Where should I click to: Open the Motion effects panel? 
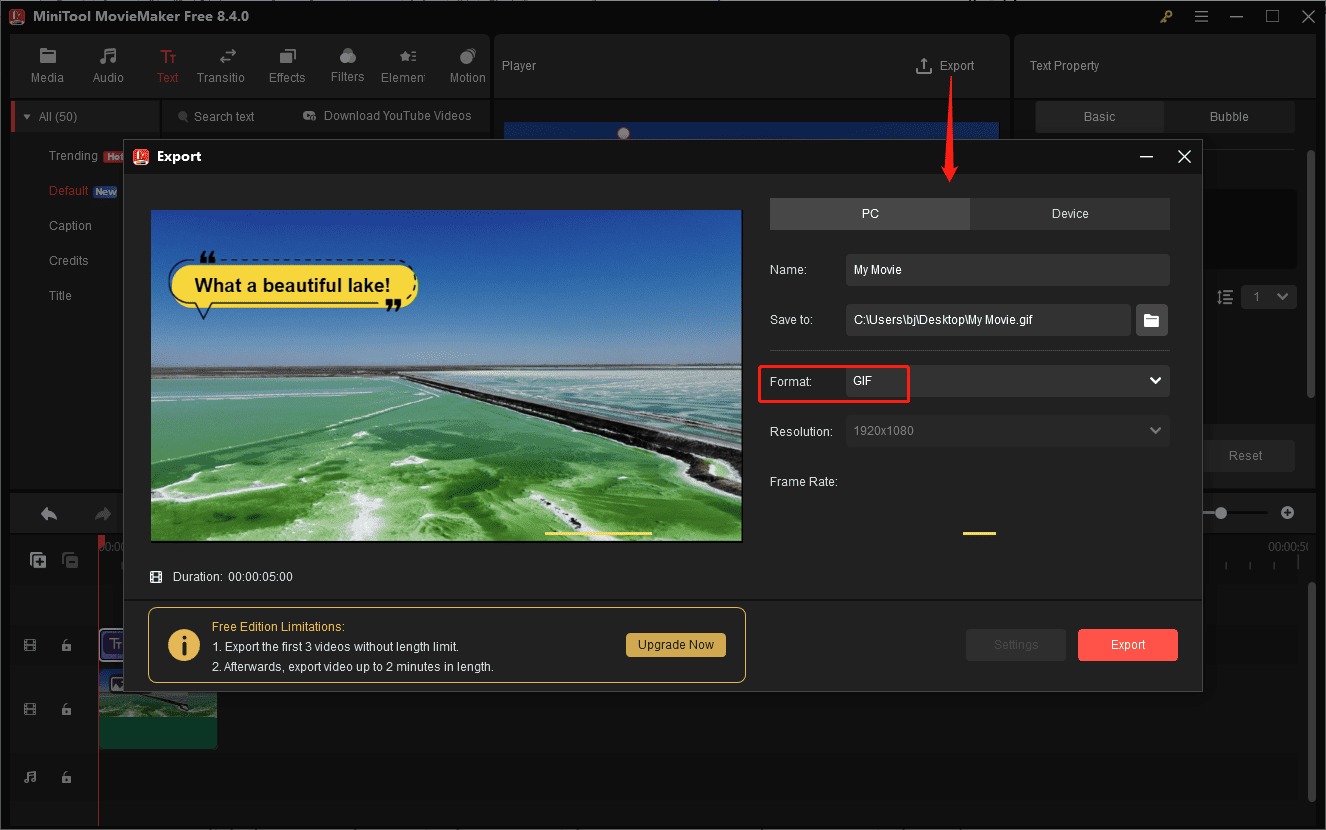click(467, 65)
